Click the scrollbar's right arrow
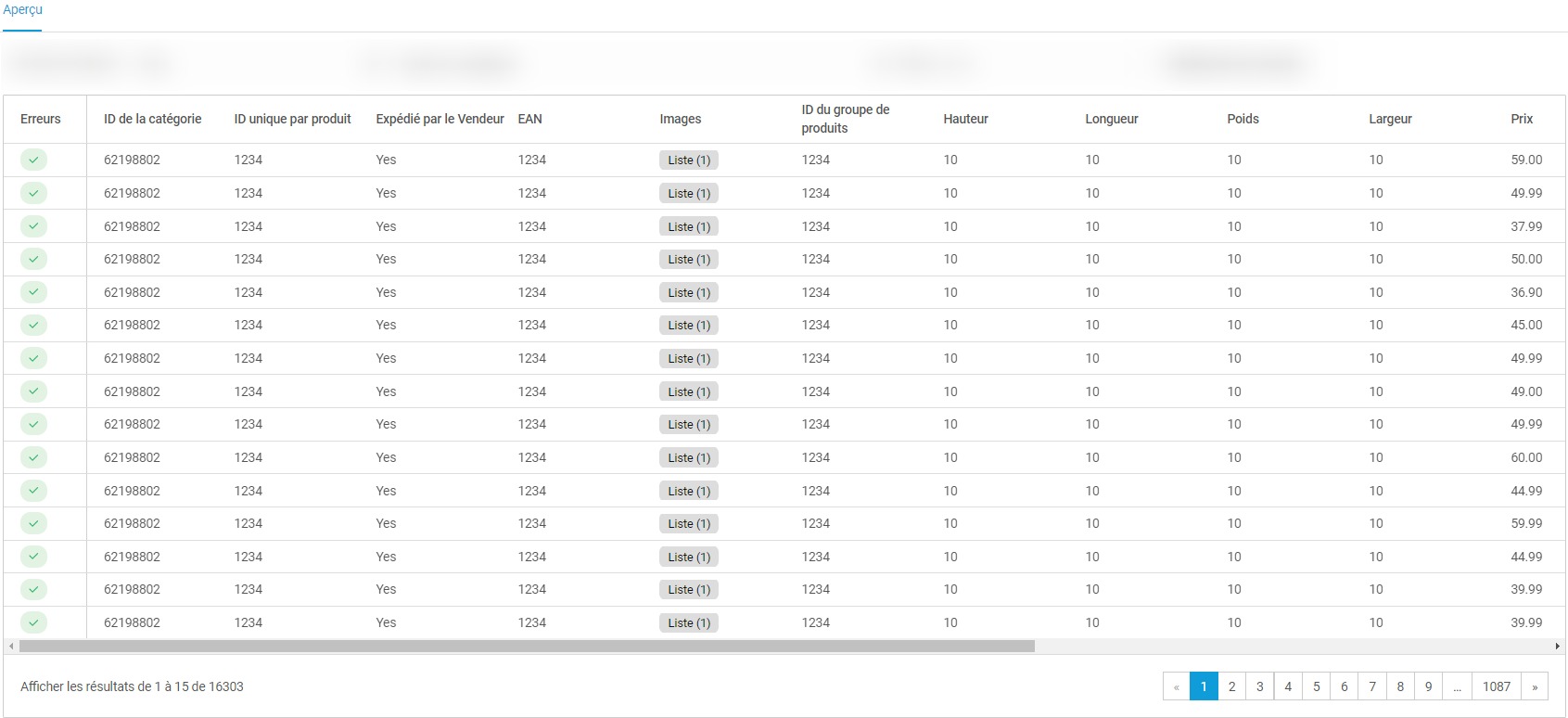The height and width of the screenshot is (718, 1568). click(x=1557, y=646)
